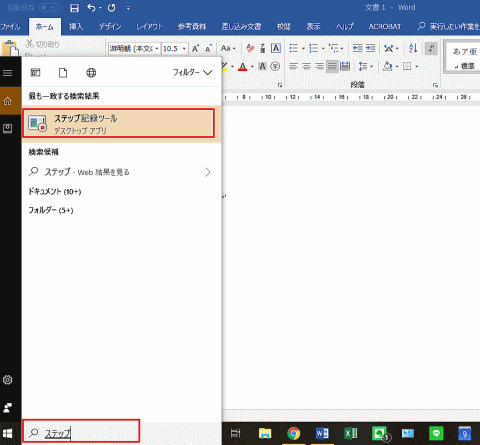Apply enclosed character circle icon
This screenshot has width=480, height=445.
(x=275, y=66)
